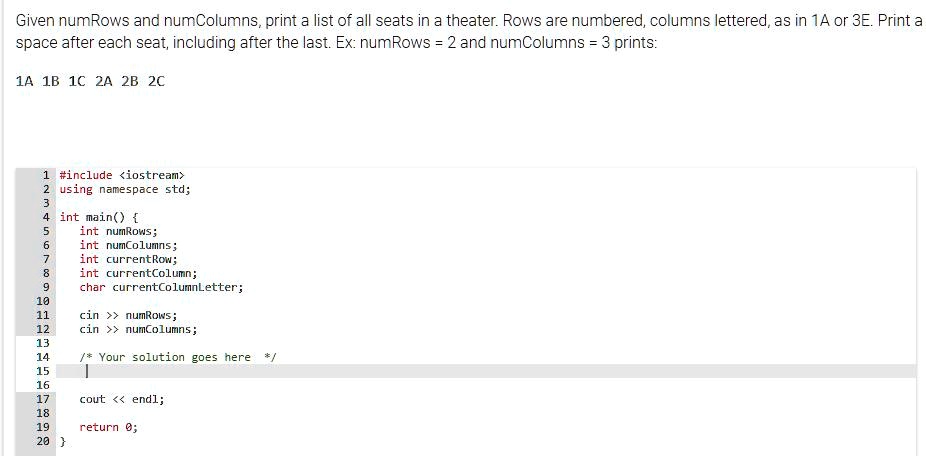
Task: Click line number 15 in gutter
Action: point(43,371)
